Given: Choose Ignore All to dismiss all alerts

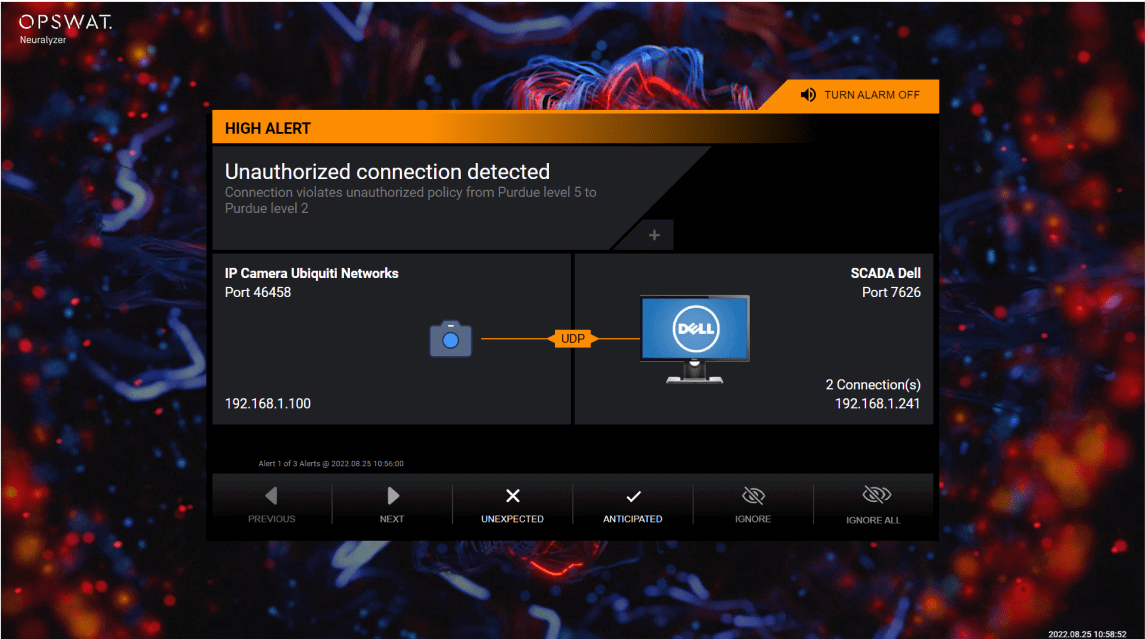Looking at the screenshot, I should click(873, 505).
